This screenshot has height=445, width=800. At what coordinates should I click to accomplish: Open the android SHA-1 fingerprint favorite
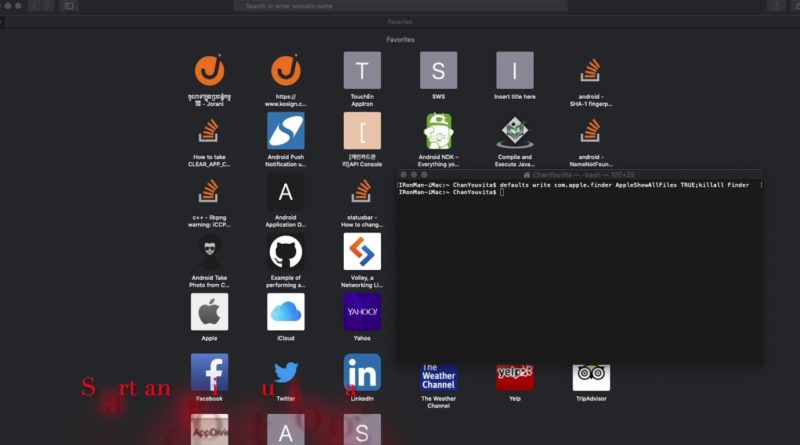click(x=591, y=70)
